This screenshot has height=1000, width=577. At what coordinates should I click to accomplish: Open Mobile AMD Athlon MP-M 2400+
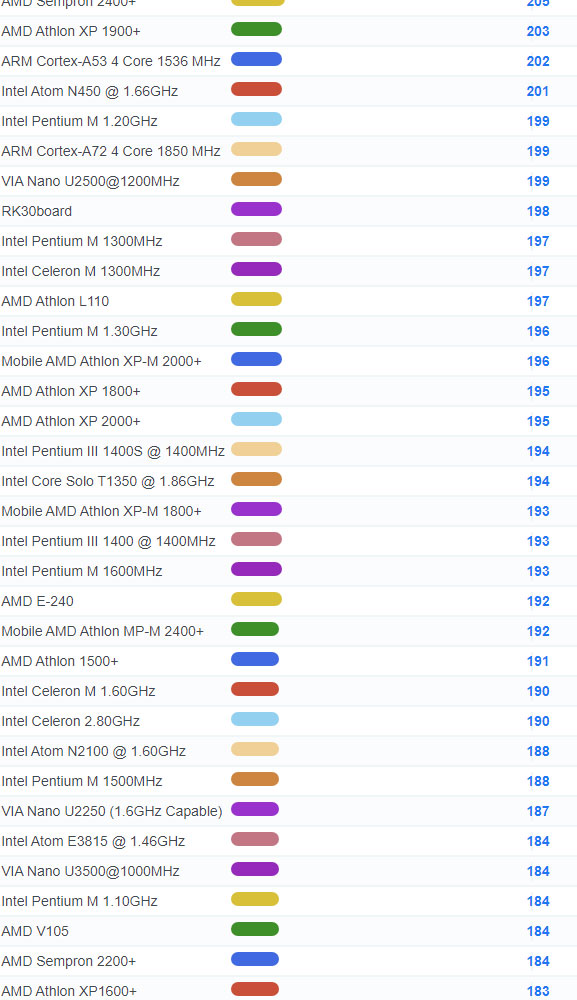point(103,631)
